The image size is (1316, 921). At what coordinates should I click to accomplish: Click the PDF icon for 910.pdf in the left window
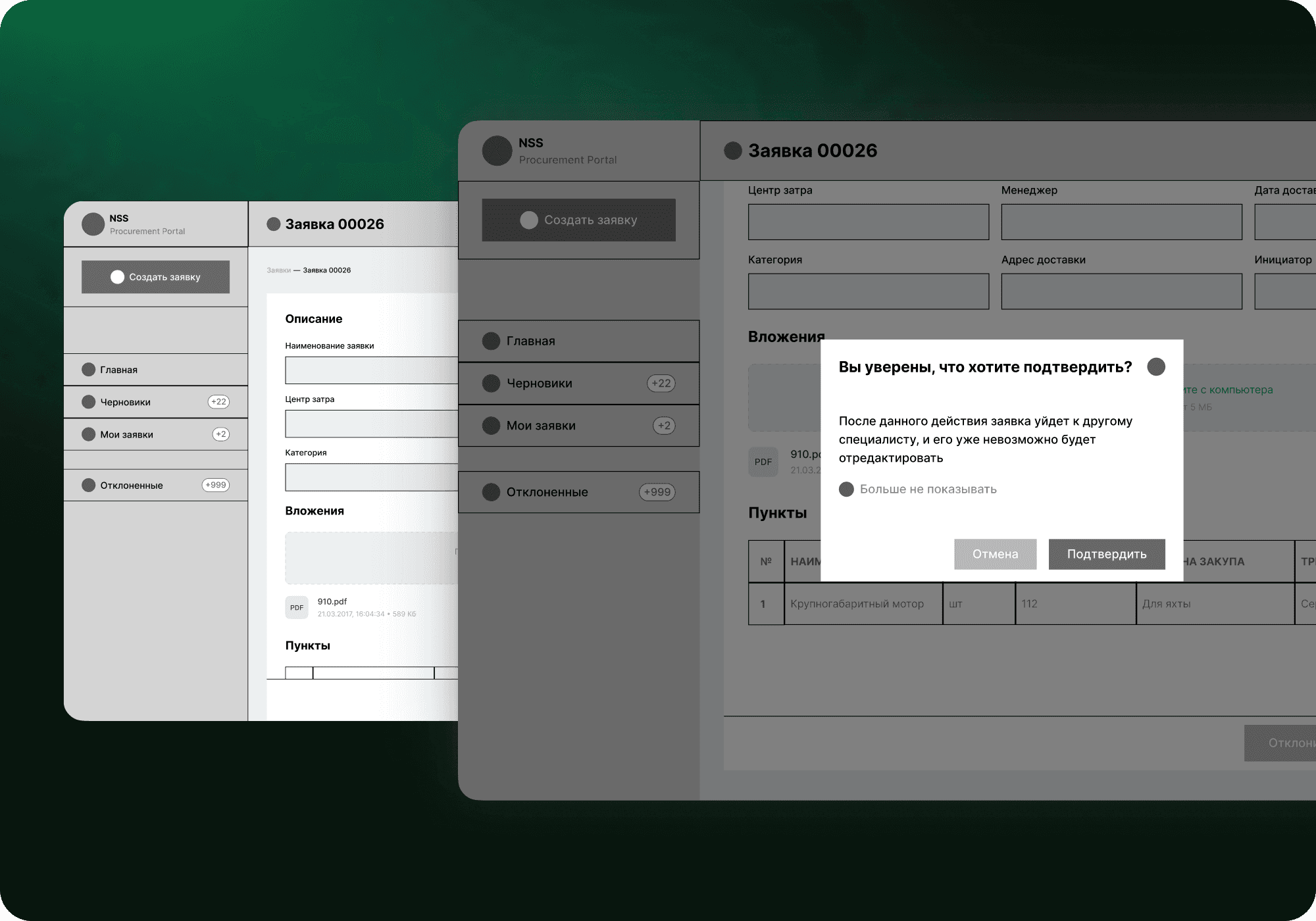click(x=297, y=607)
